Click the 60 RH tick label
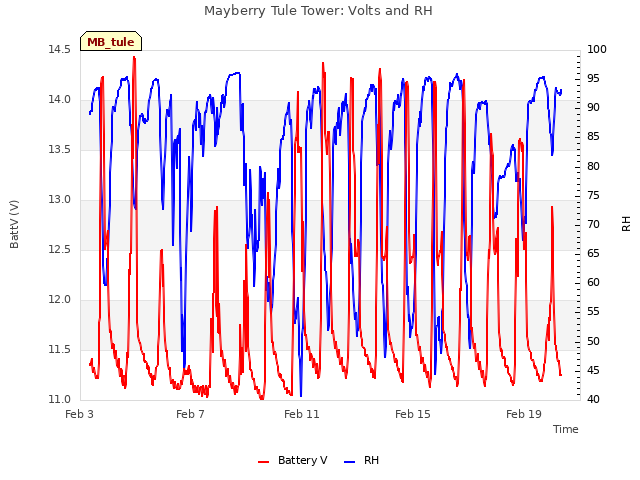 [x=593, y=283]
